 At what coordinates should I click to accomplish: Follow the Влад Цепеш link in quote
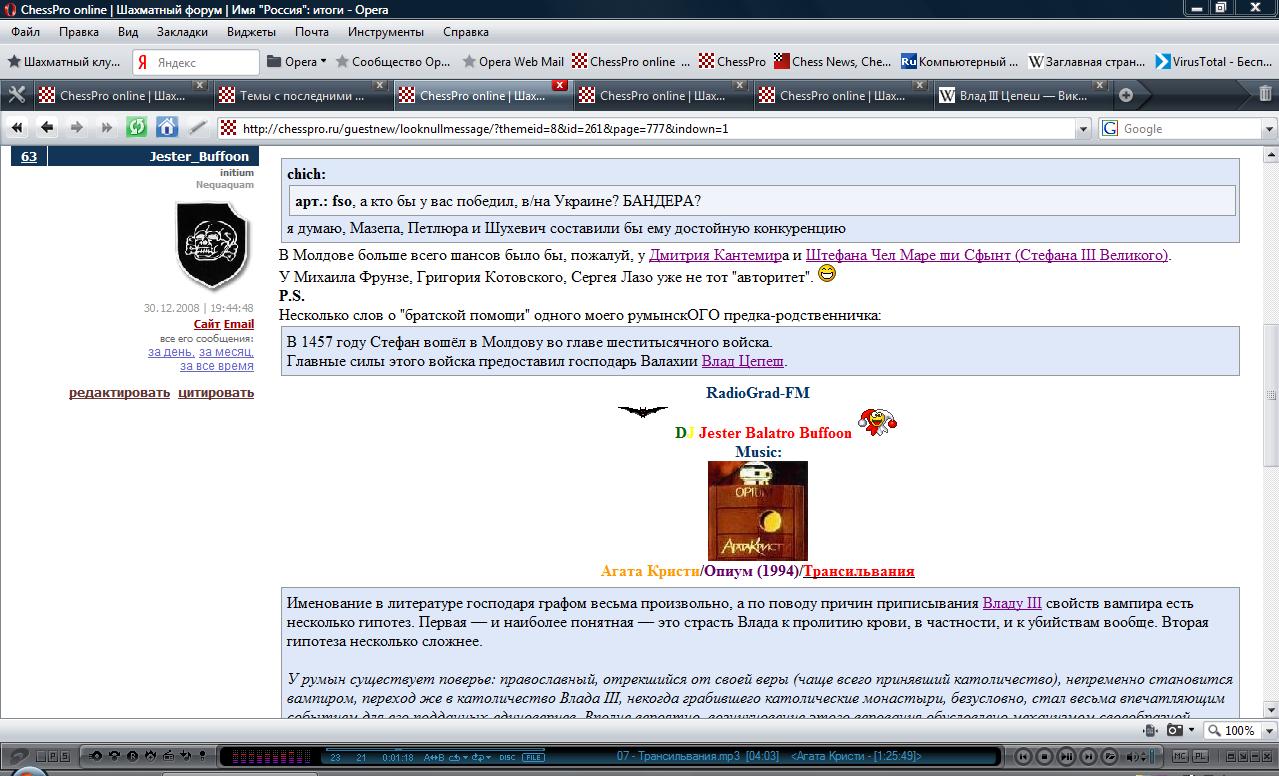(742, 361)
